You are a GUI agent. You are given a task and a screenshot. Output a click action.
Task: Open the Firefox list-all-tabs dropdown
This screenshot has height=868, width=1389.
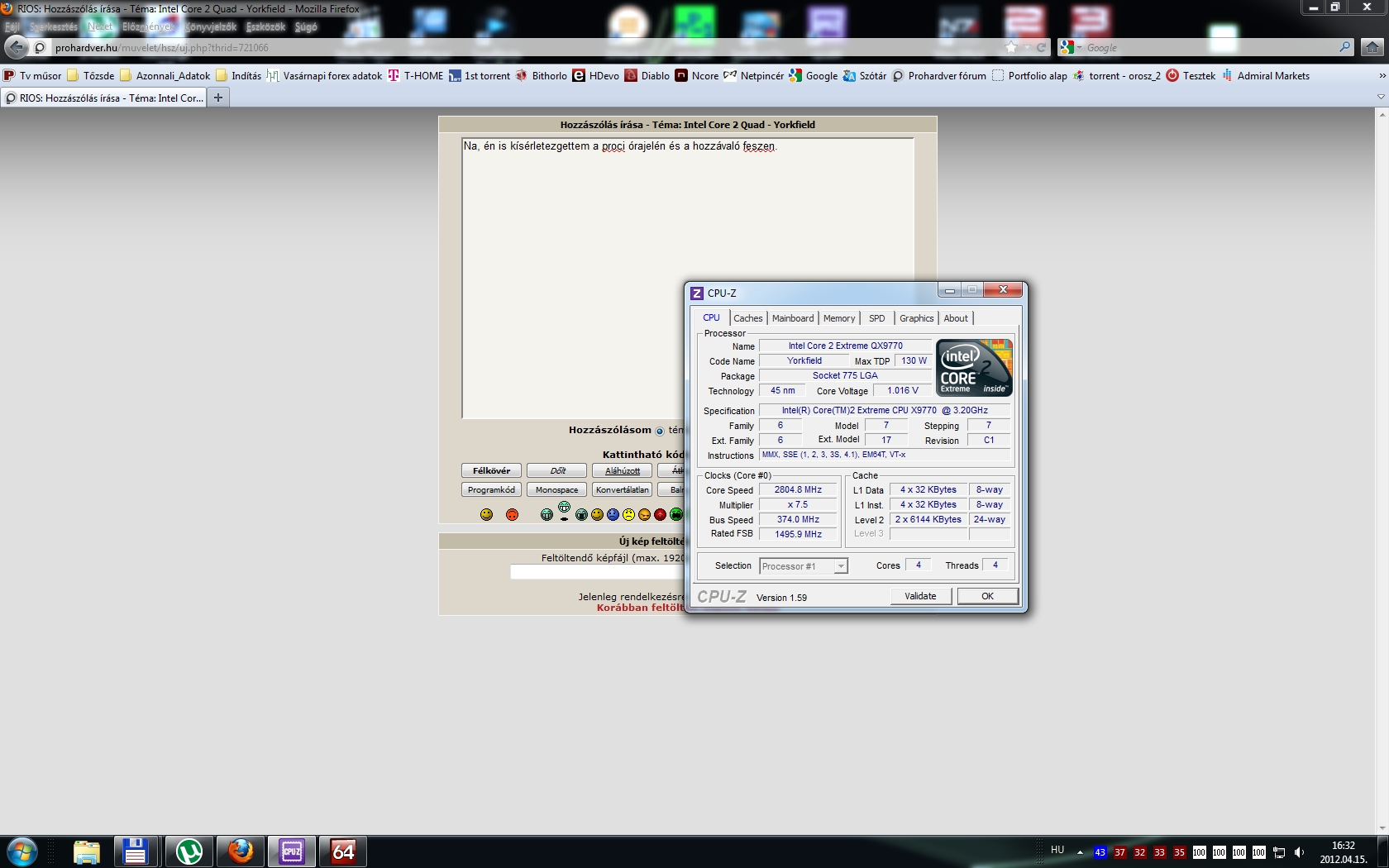(x=1381, y=98)
